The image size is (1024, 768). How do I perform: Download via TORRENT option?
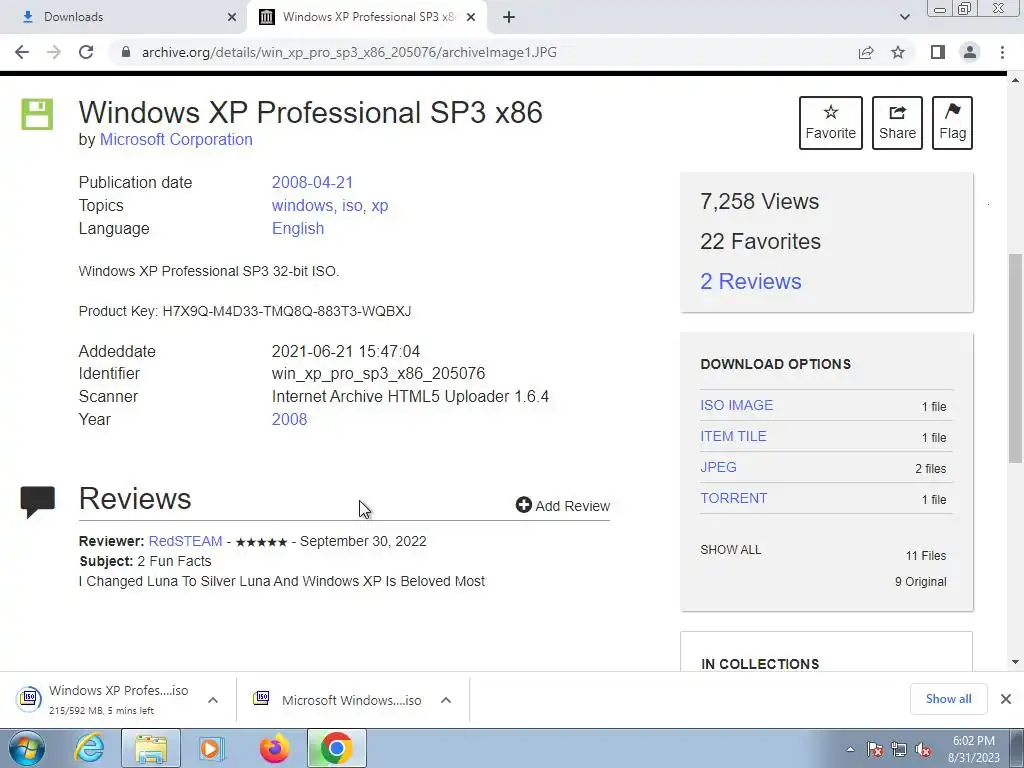click(x=733, y=498)
